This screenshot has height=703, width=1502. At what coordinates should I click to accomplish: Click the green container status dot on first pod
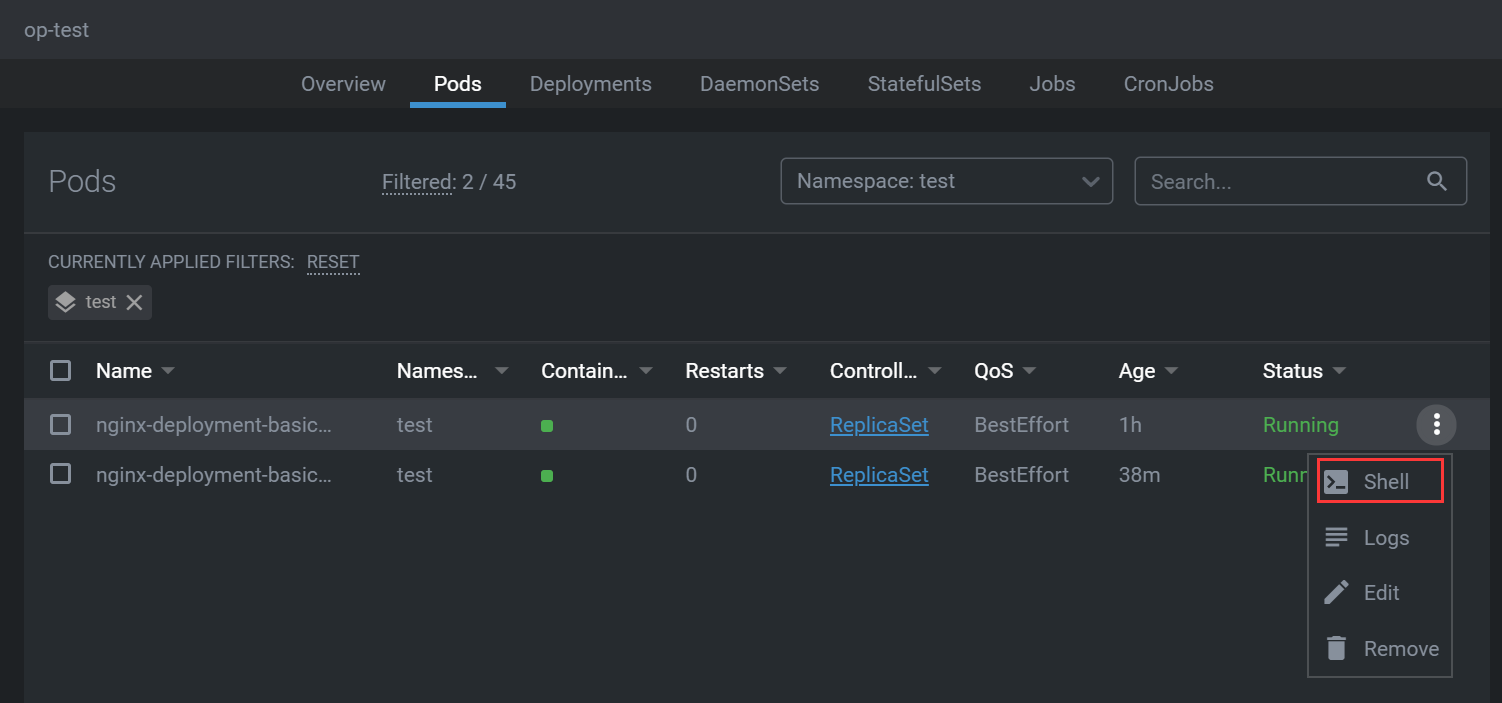[547, 425]
